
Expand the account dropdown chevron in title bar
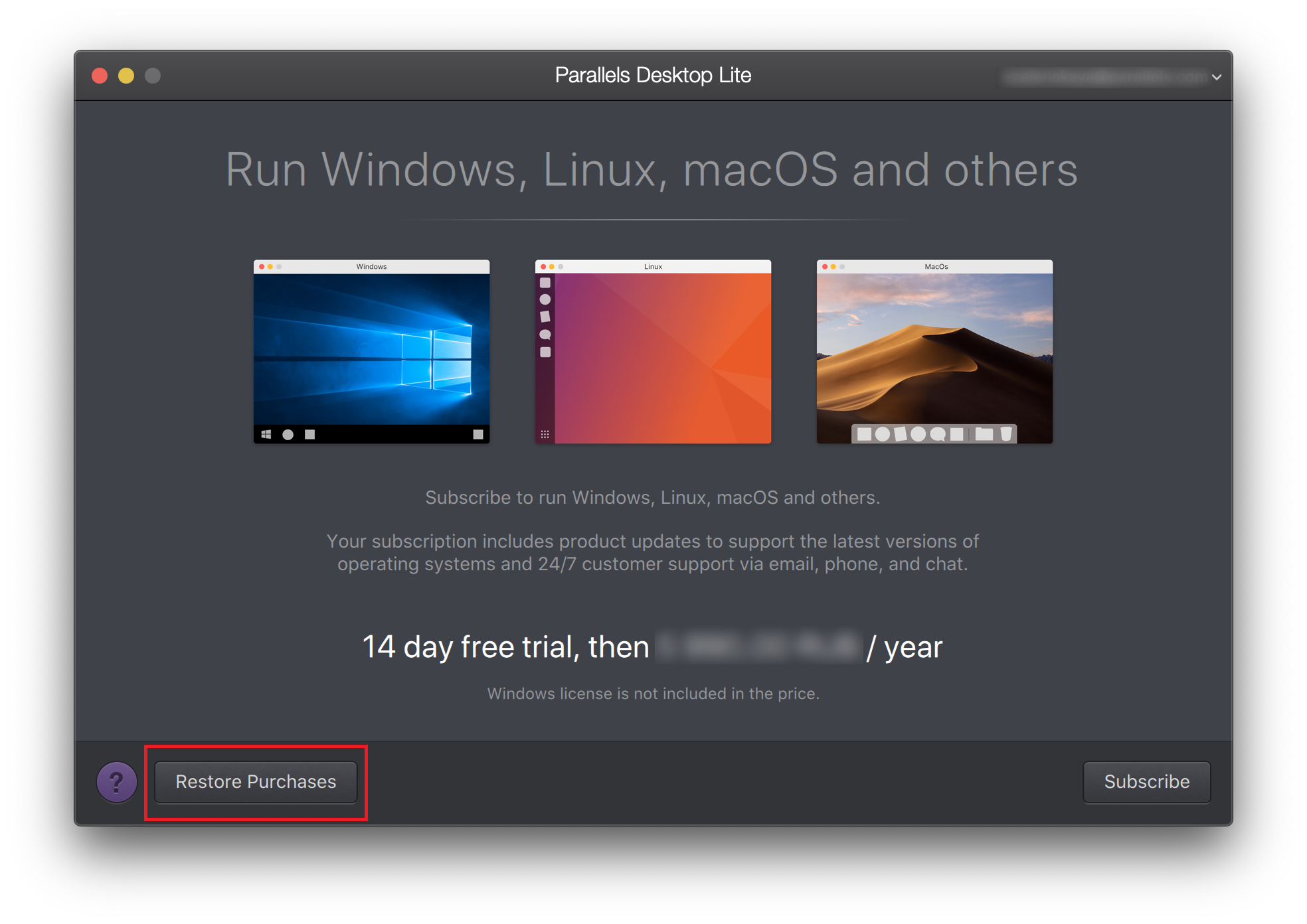coord(1217,77)
